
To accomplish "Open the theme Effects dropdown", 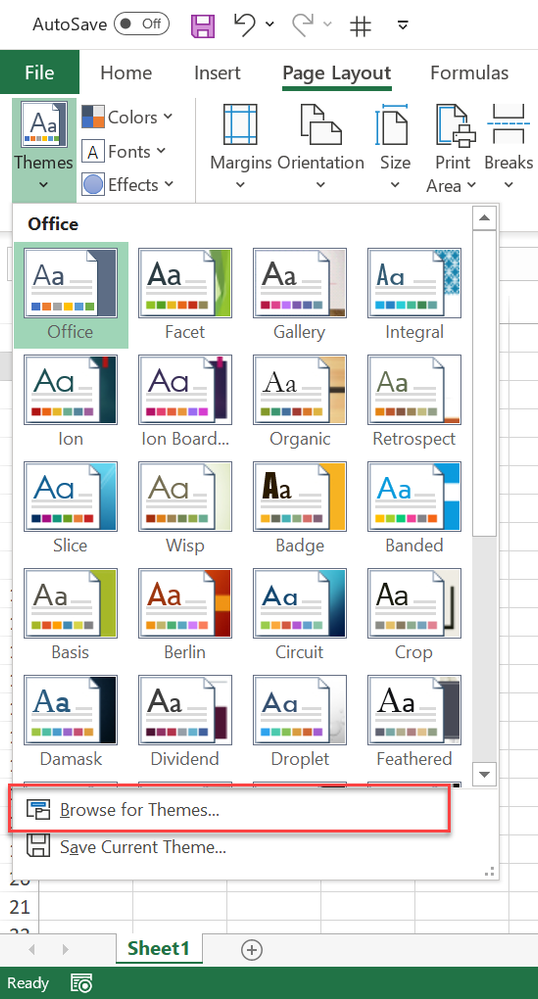I will coord(127,185).
